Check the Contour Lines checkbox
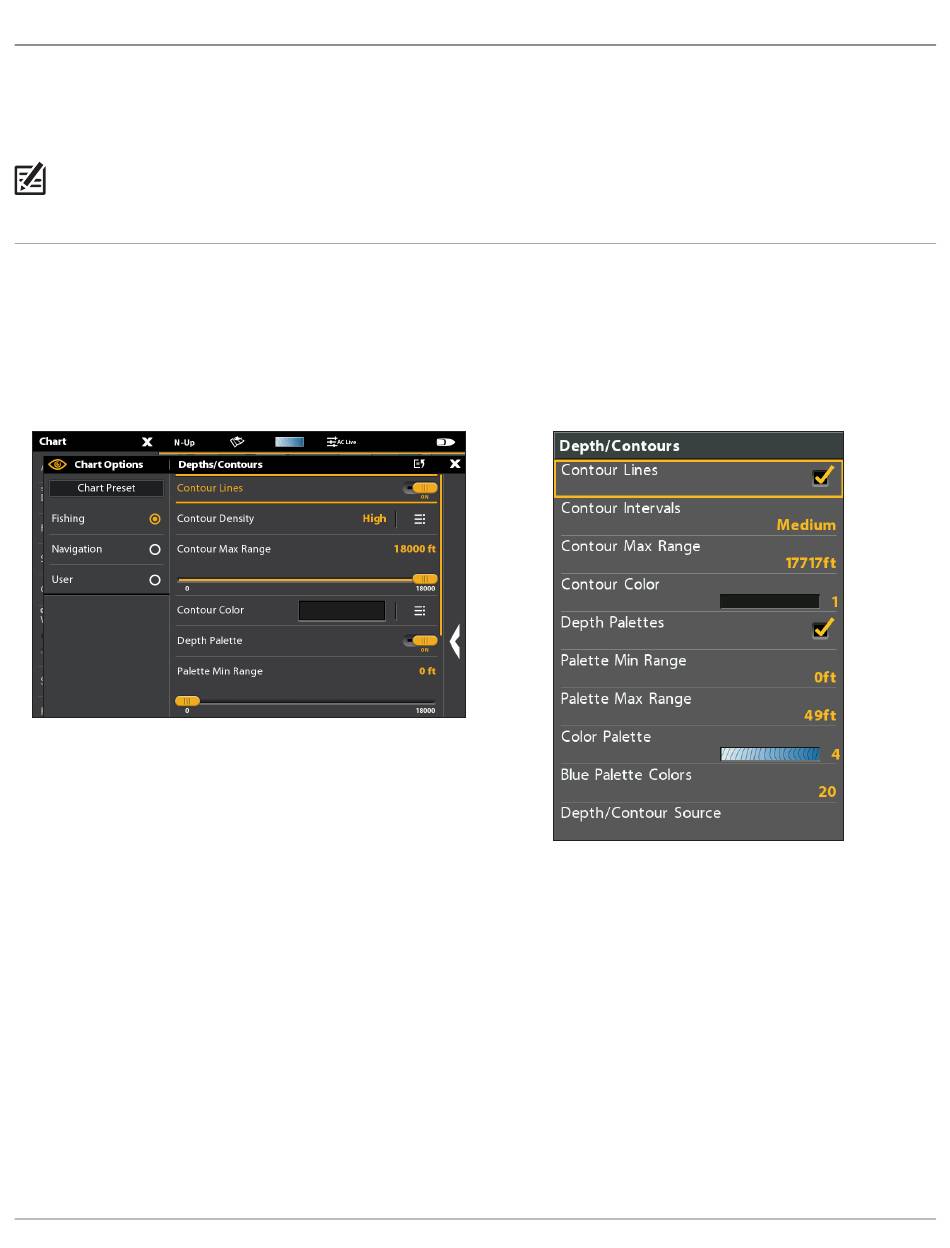Image resolution: width=950 pixels, height=1248 pixels. click(822, 478)
